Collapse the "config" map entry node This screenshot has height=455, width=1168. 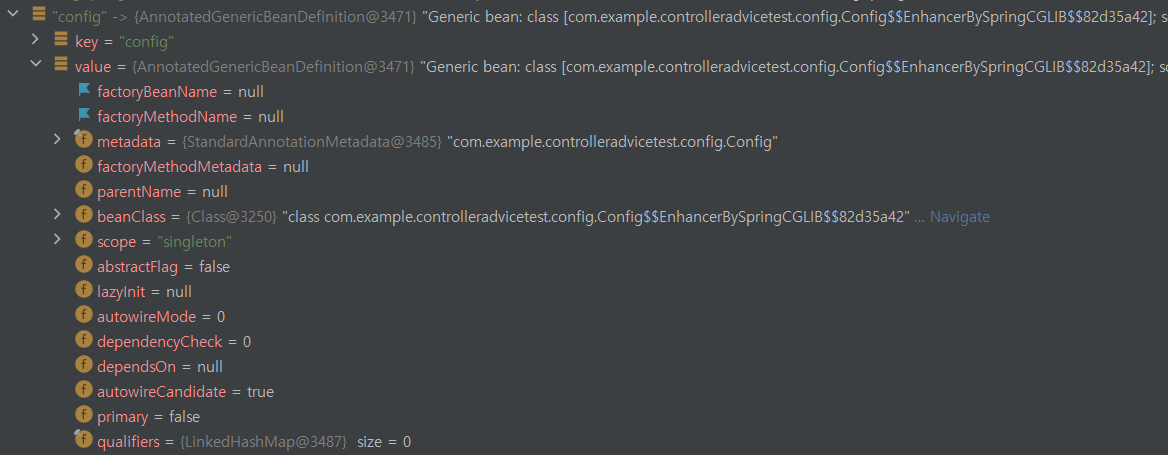coord(13,13)
